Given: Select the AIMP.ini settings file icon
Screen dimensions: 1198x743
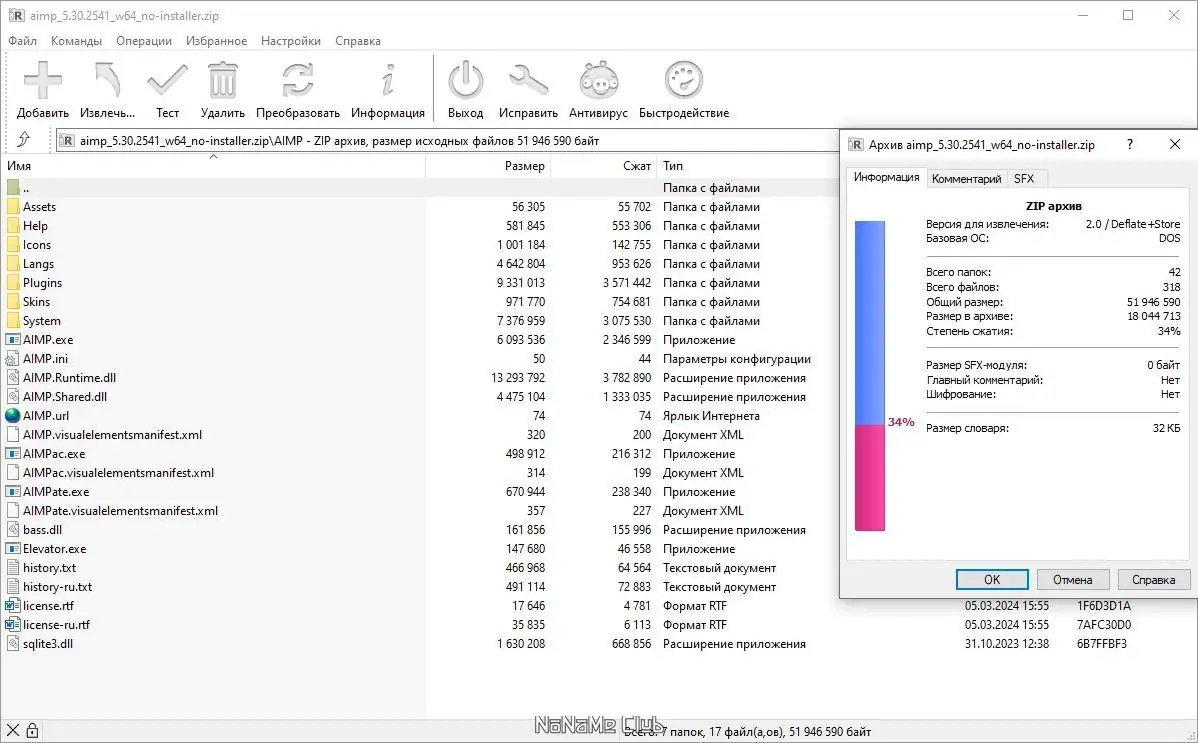Looking at the screenshot, I should (x=13, y=359).
